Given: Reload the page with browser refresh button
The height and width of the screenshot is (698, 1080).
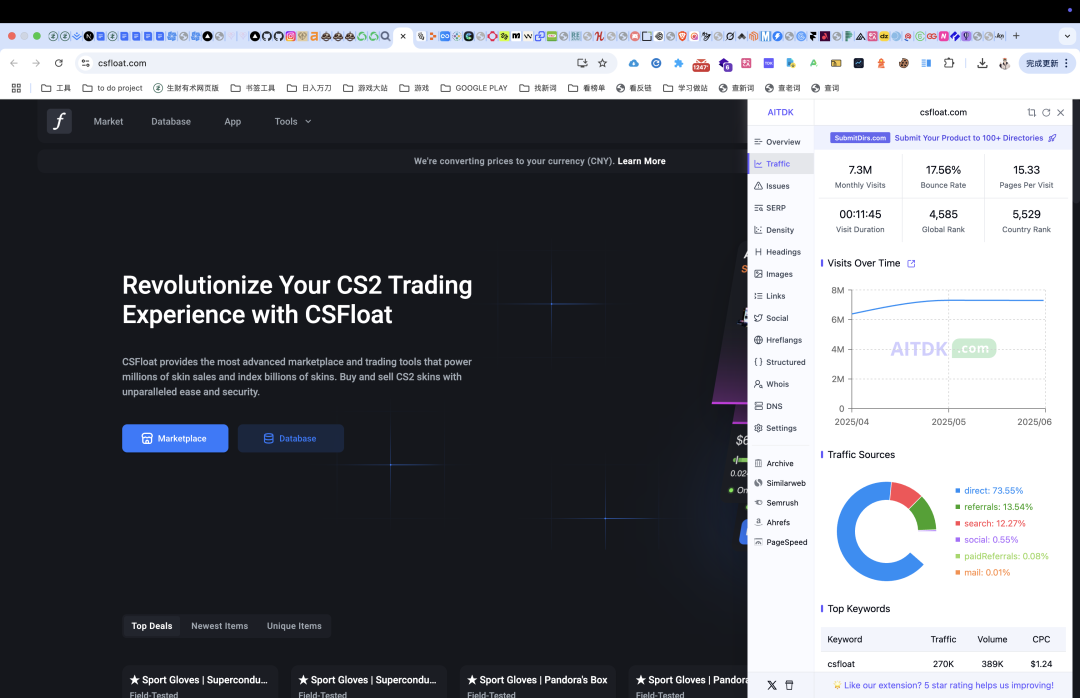Looking at the screenshot, I should point(59,63).
